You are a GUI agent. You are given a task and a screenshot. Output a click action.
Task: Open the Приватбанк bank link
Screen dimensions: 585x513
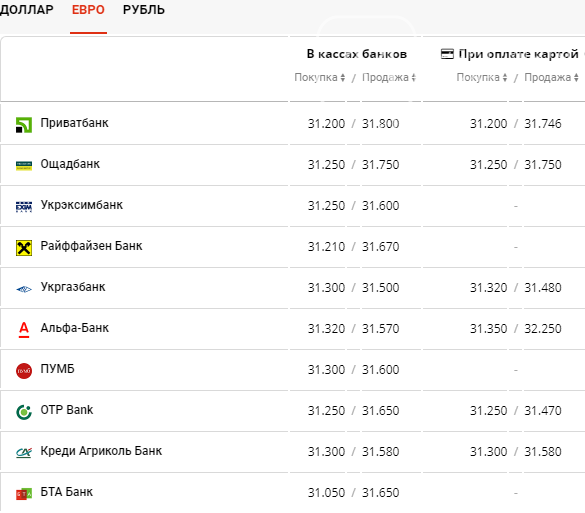click(74, 123)
